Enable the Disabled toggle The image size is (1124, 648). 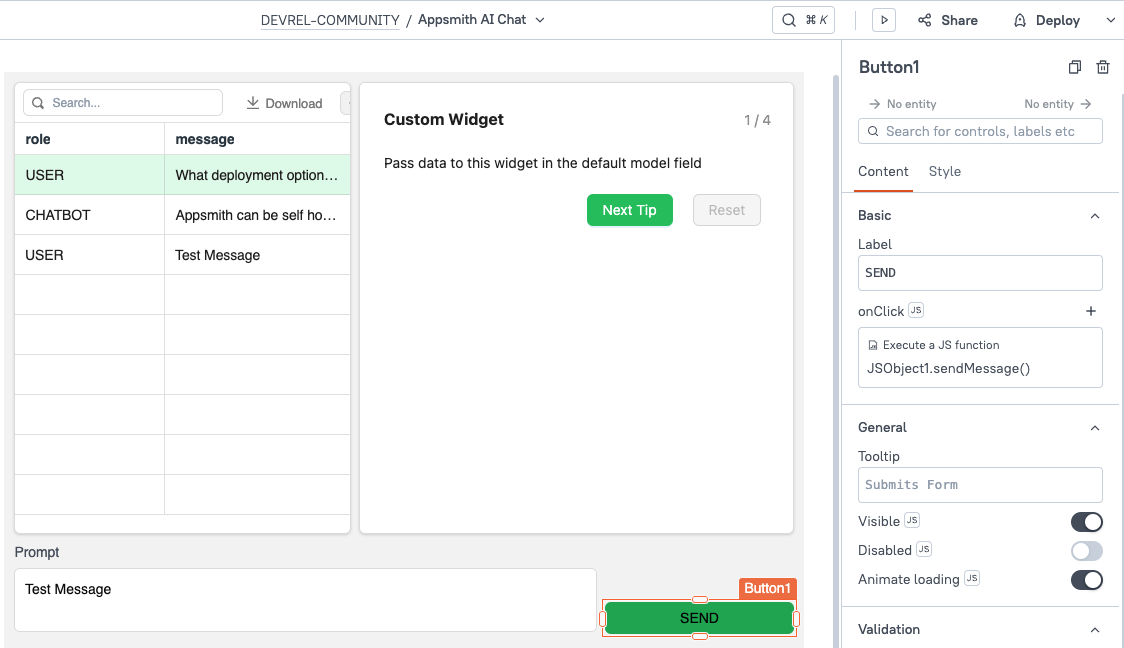[1087, 550]
